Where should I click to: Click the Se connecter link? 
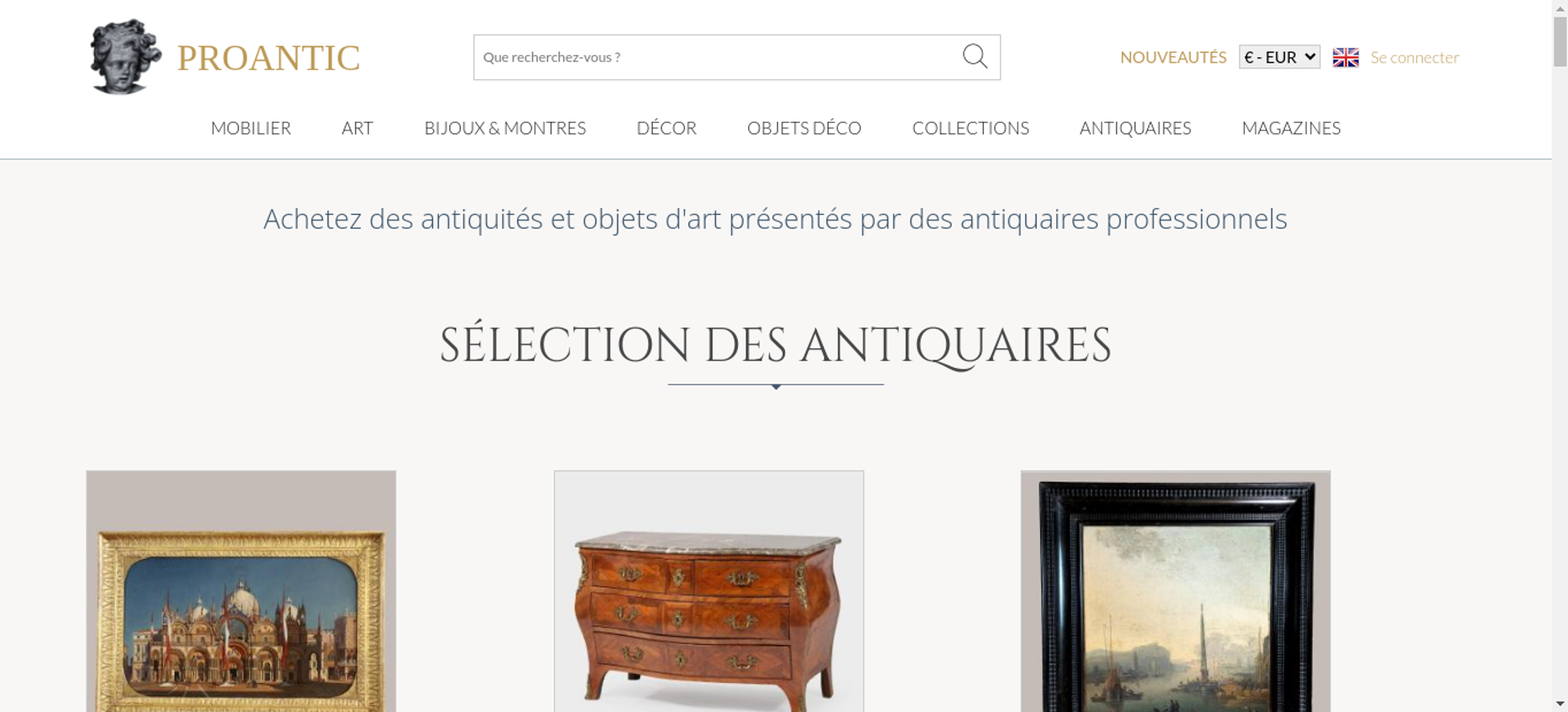tap(1414, 57)
